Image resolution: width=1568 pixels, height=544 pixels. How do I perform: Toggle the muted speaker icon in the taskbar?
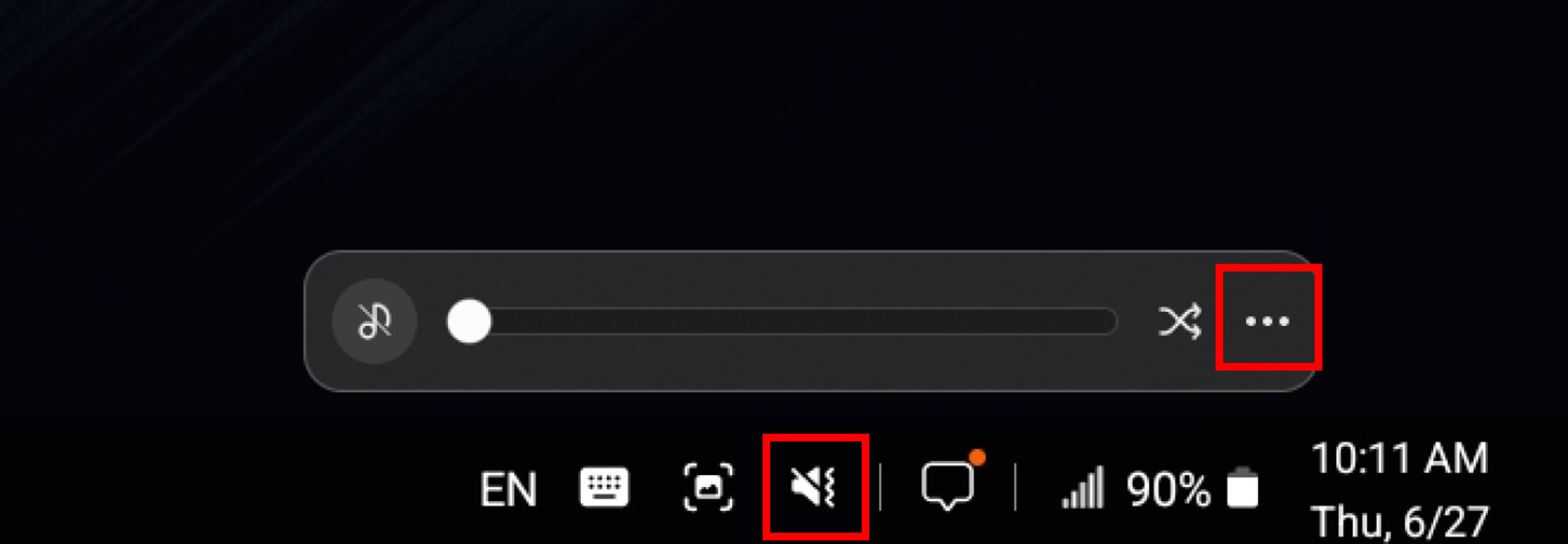coord(814,487)
